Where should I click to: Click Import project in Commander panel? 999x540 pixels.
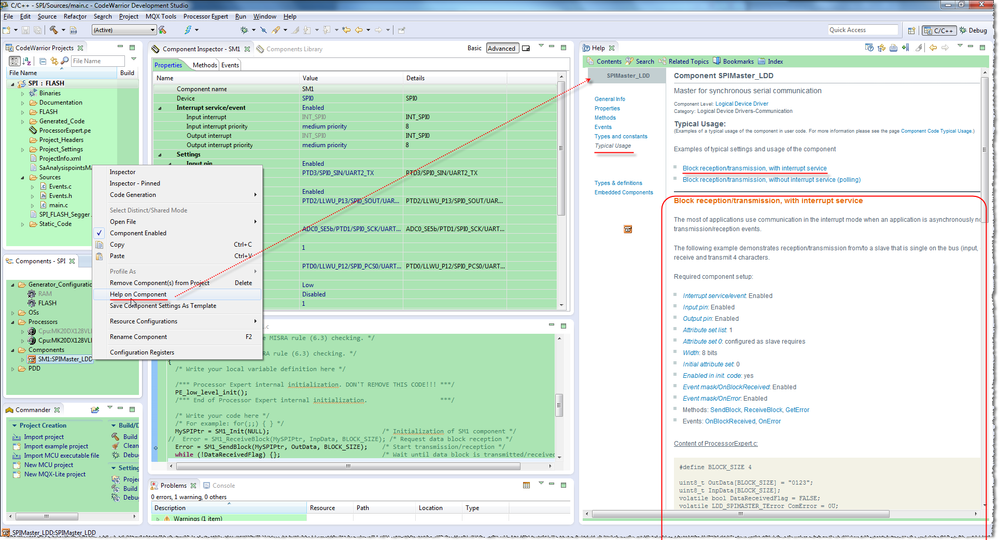(44, 437)
